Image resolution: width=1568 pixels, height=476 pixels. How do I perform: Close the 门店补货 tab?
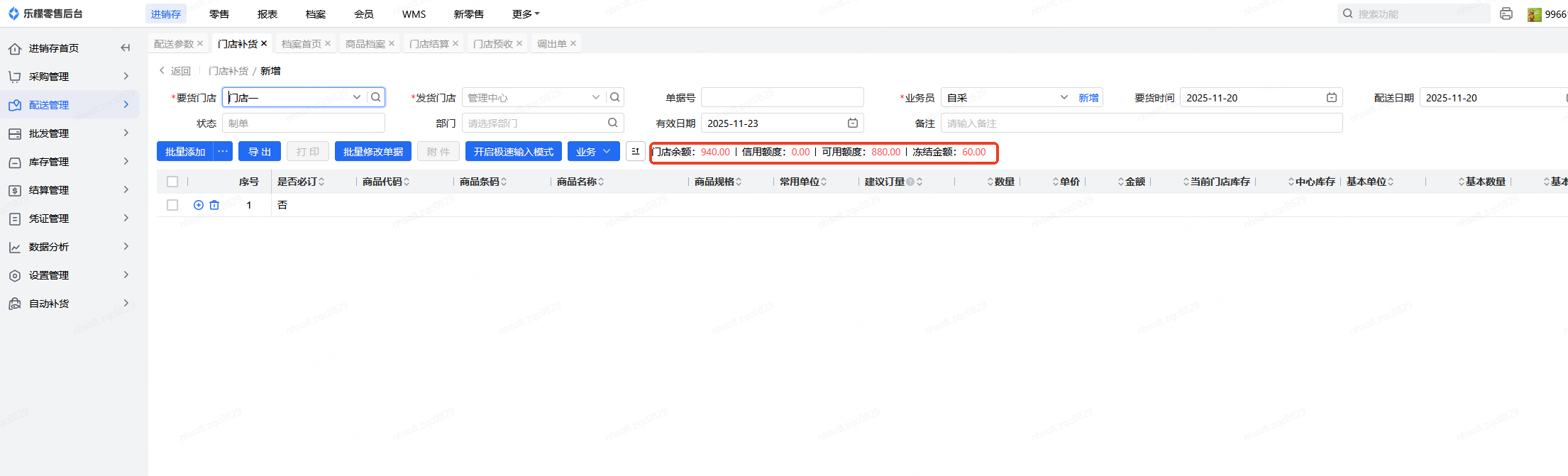(264, 43)
